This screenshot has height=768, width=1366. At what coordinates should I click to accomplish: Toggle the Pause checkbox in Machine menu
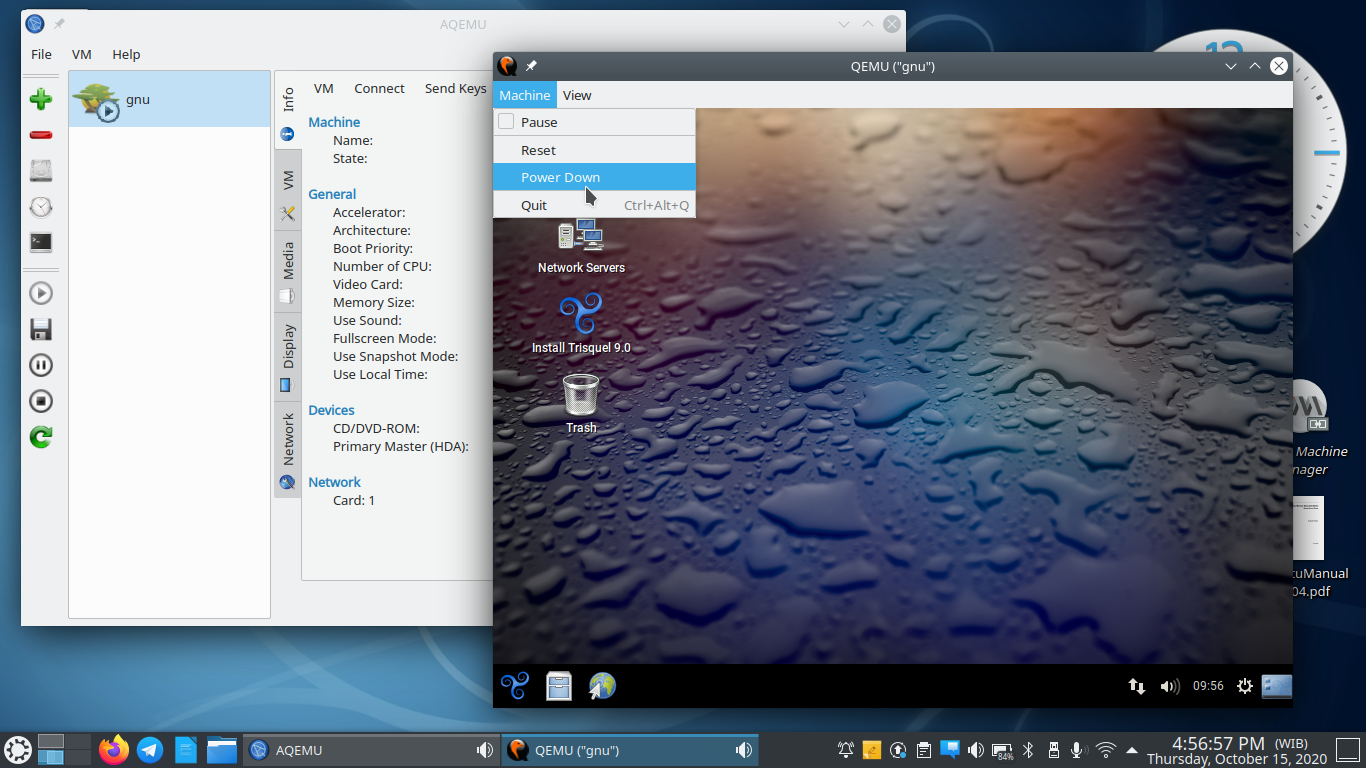coord(506,122)
